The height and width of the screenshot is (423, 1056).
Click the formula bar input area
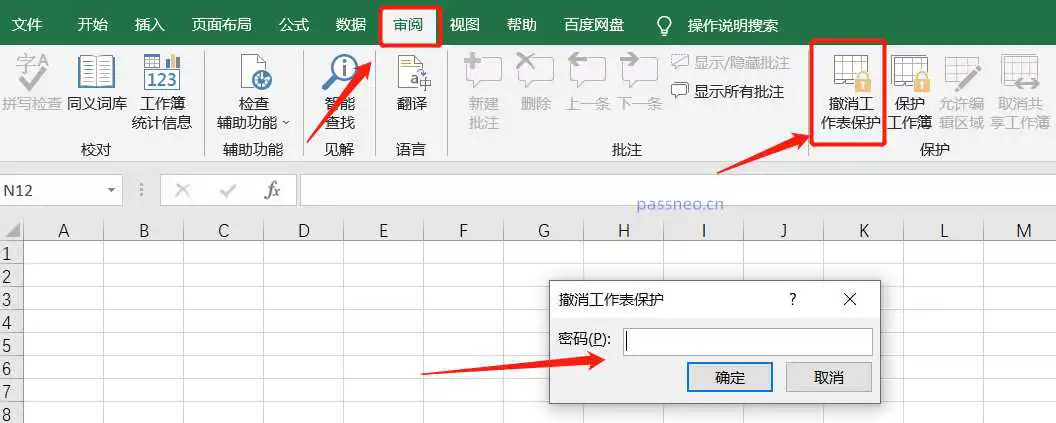pos(678,191)
